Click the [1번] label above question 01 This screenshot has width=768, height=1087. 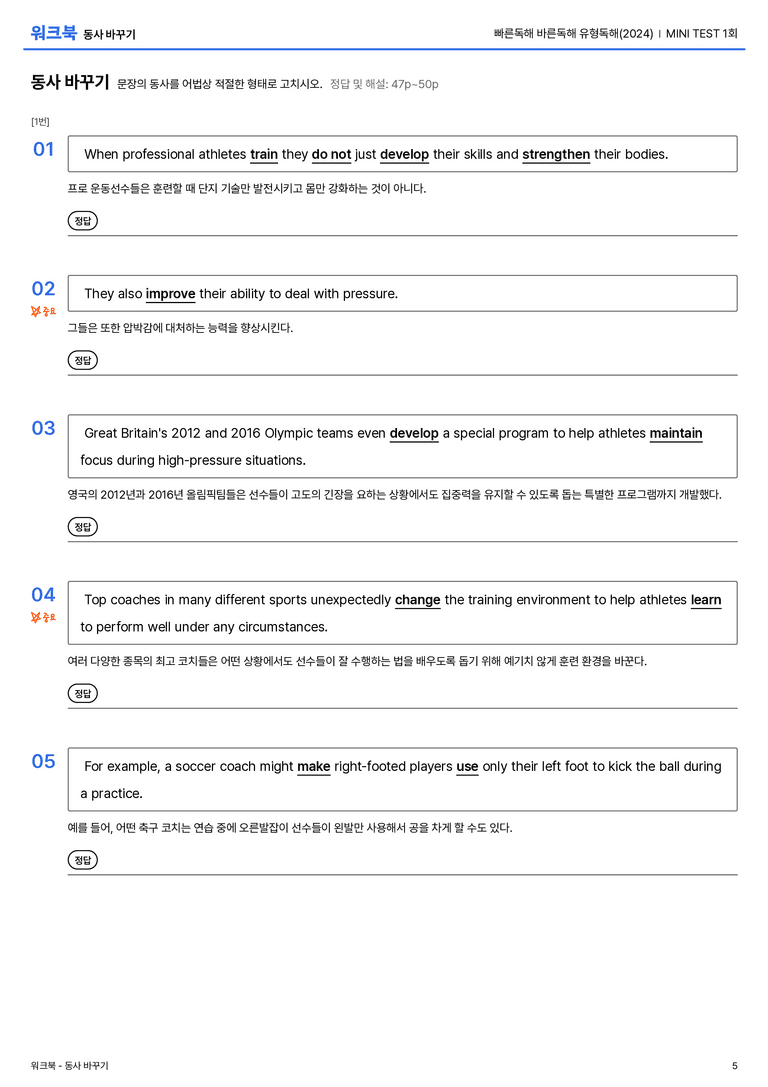click(40, 122)
